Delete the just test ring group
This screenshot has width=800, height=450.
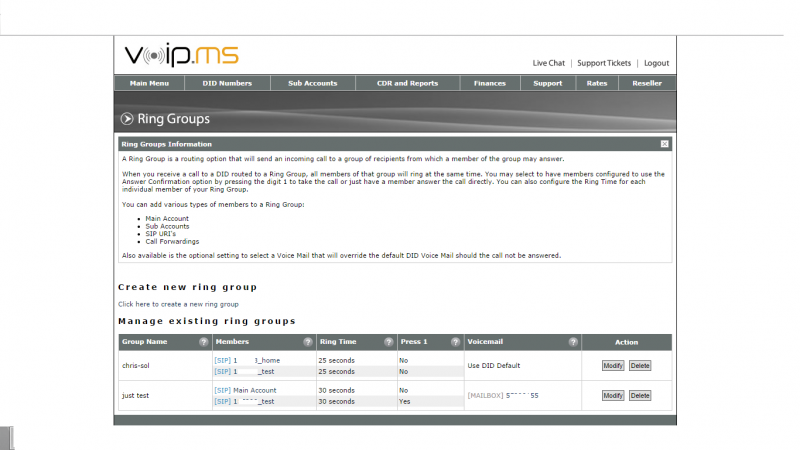coord(640,395)
